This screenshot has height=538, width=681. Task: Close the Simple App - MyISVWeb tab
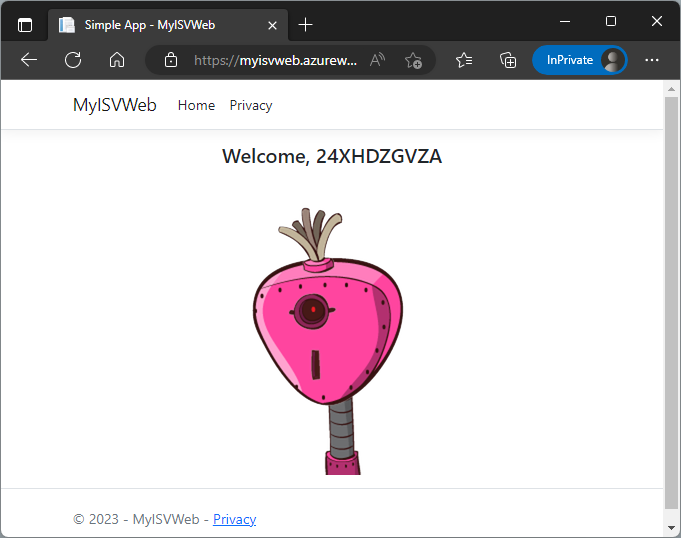[272, 26]
